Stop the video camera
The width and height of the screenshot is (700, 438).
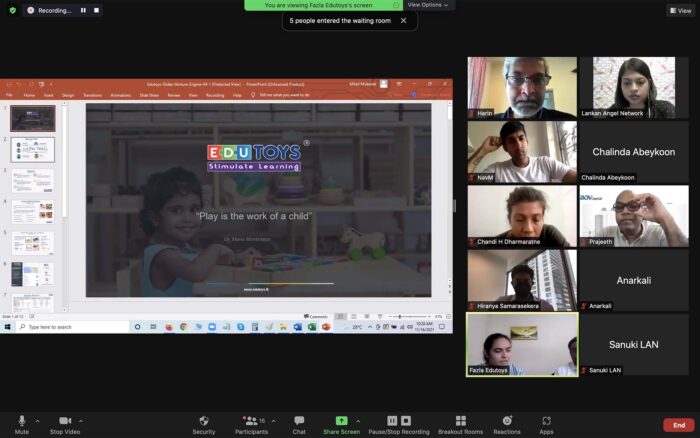[x=65, y=424]
